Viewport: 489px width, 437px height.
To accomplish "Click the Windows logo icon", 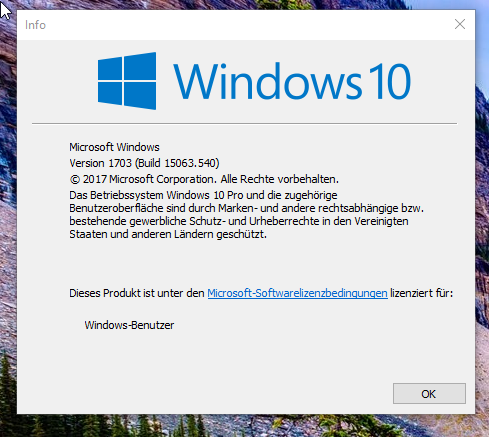I will (x=127, y=81).
